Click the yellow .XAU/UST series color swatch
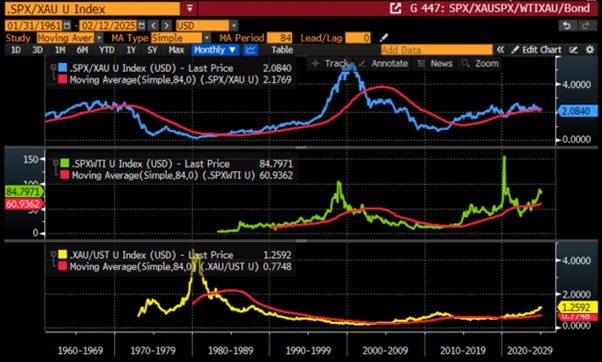The height and width of the screenshot is (362, 602). point(63,255)
